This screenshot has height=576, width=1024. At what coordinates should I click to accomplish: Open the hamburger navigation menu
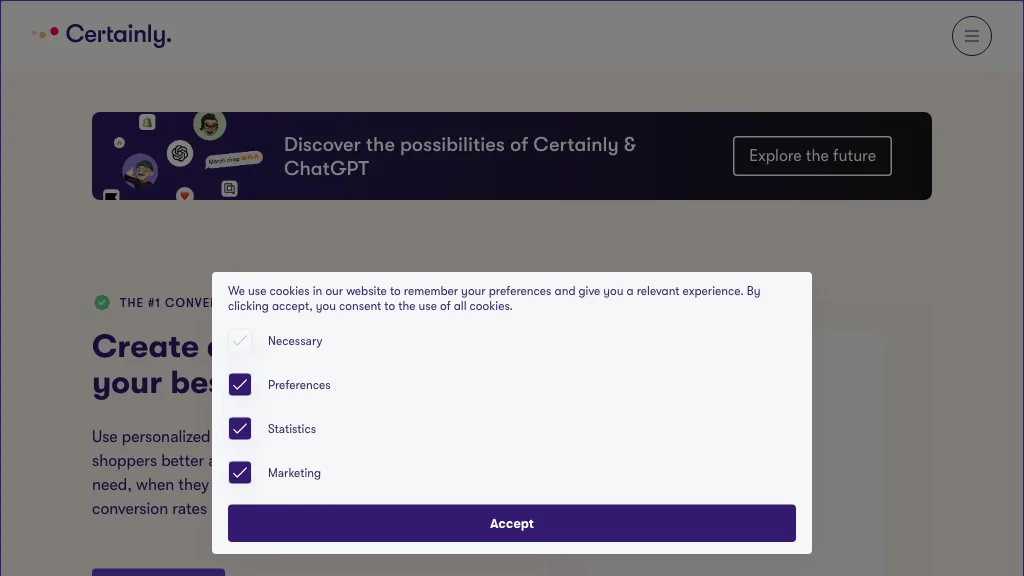point(971,36)
